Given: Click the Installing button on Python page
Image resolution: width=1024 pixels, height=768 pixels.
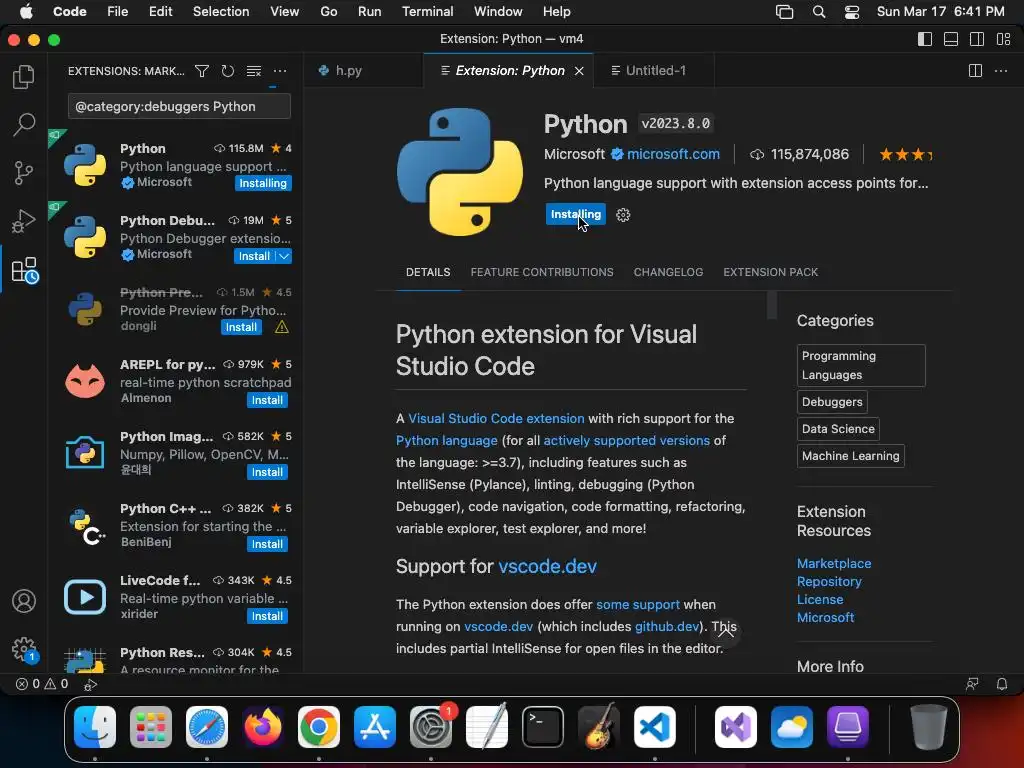Looking at the screenshot, I should 575,214.
